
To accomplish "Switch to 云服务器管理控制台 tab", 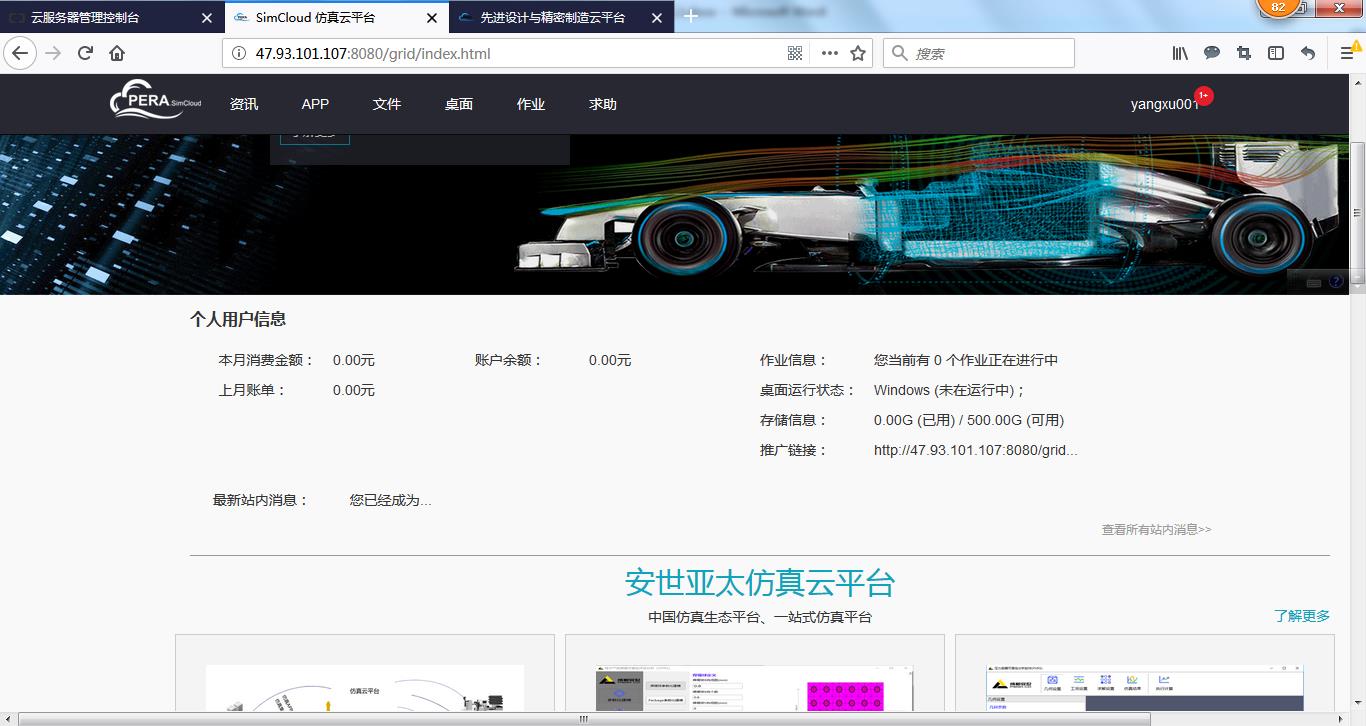I will point(111,17).
